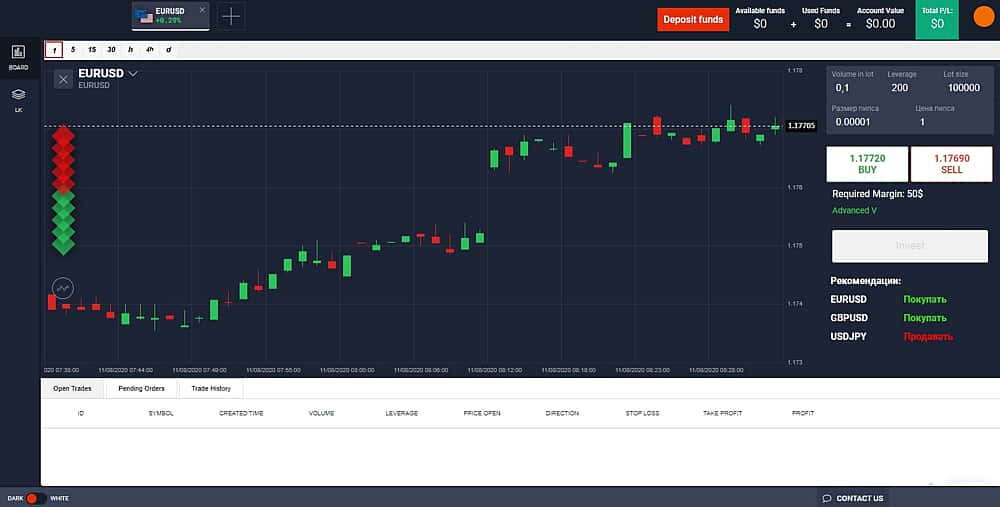
Task: Click the red-green sentiment diamond indicator
Action: (x=64, y=187)
